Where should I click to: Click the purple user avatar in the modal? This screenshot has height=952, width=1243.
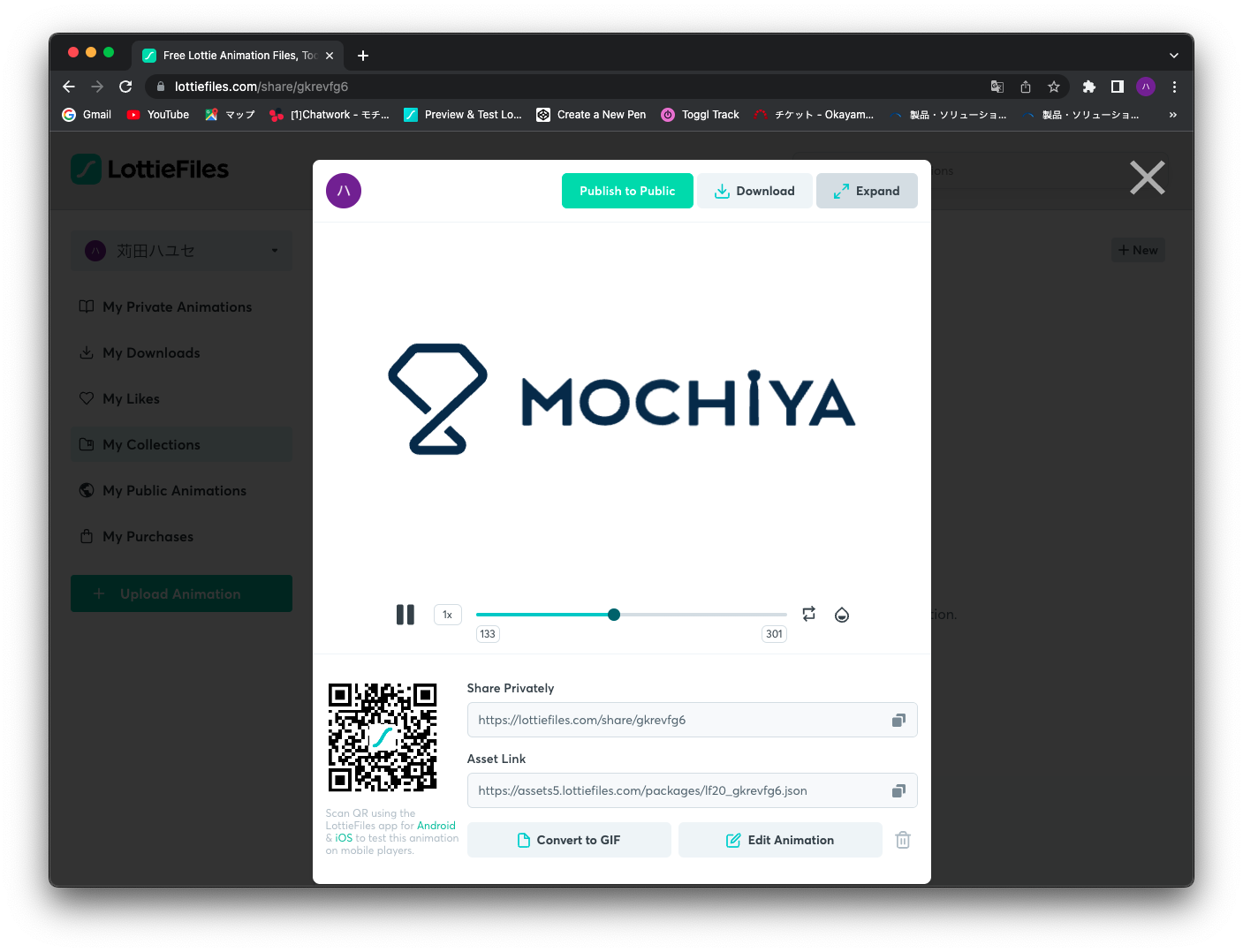point(344,191)
